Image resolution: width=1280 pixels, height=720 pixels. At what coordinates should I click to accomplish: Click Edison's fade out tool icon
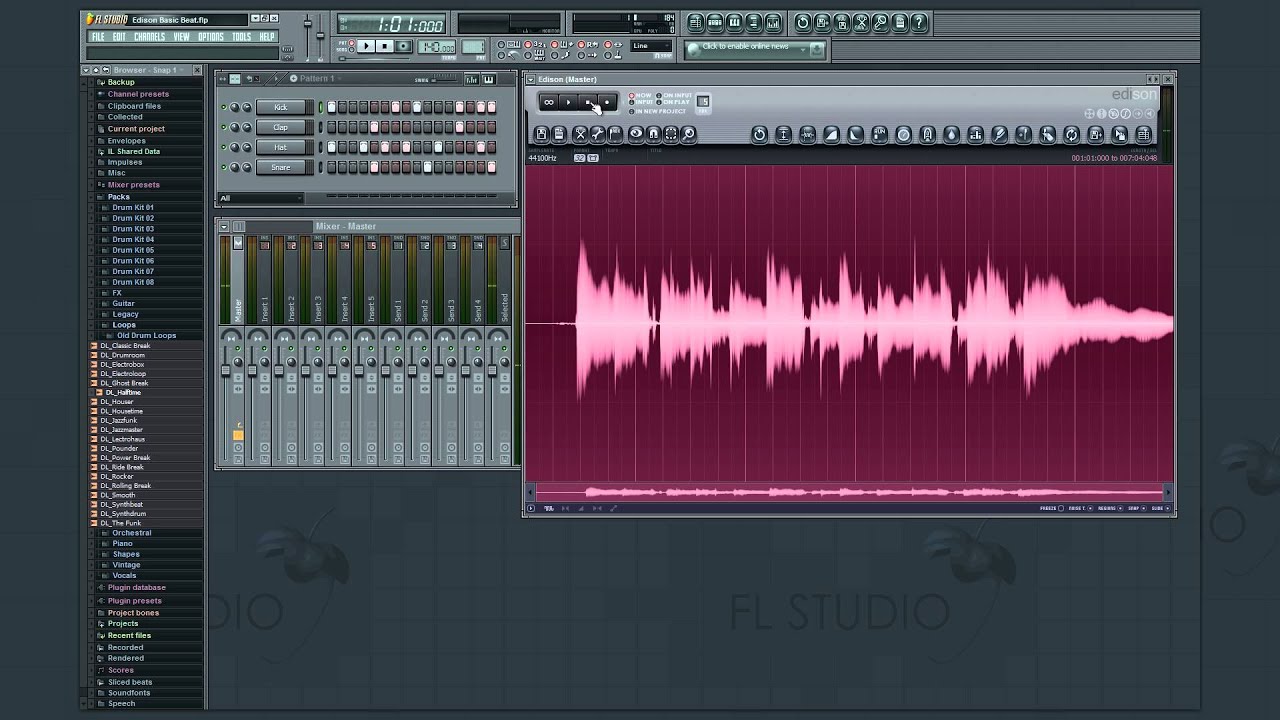point(855,134)
